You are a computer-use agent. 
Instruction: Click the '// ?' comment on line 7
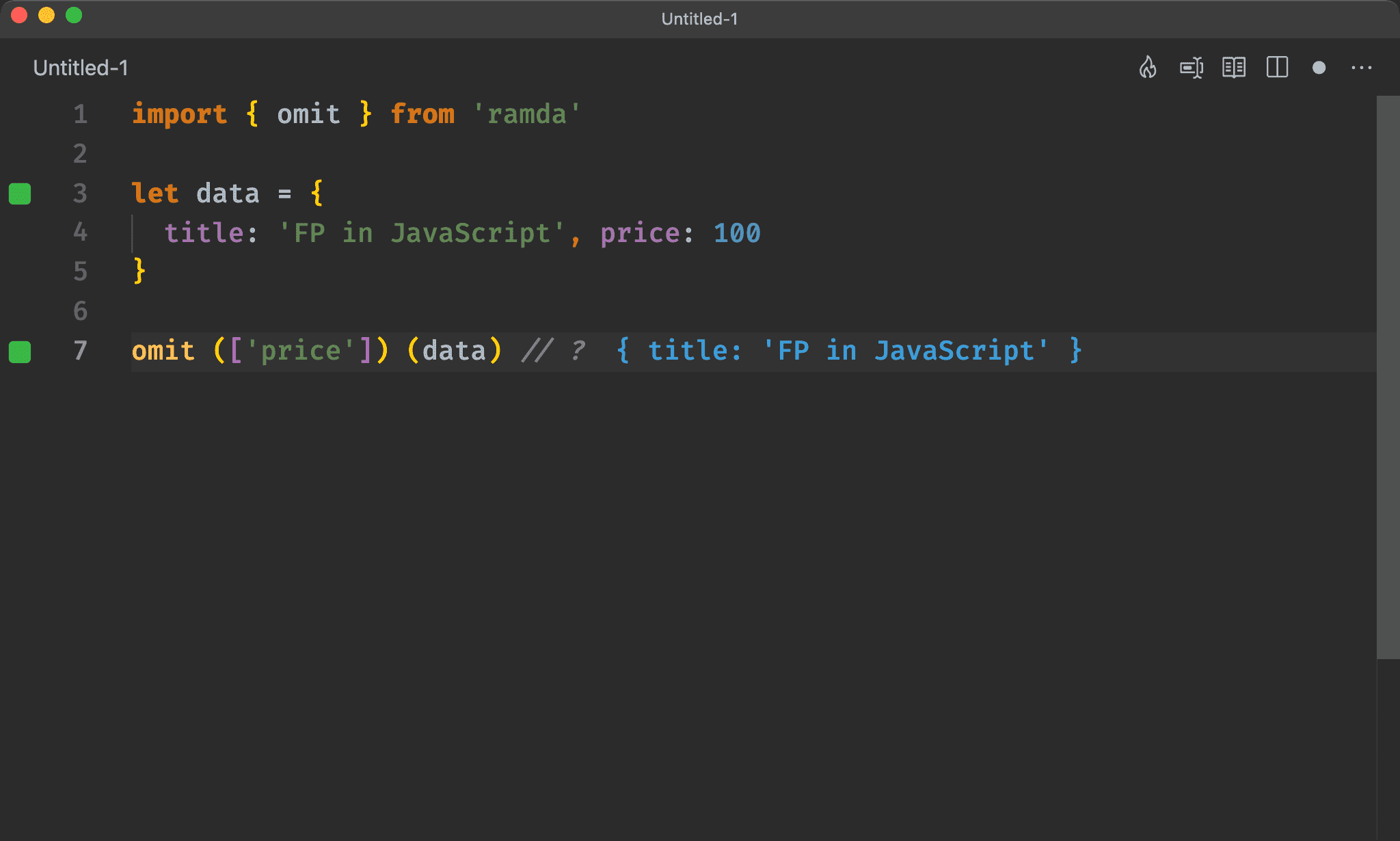tap(553, 351)
